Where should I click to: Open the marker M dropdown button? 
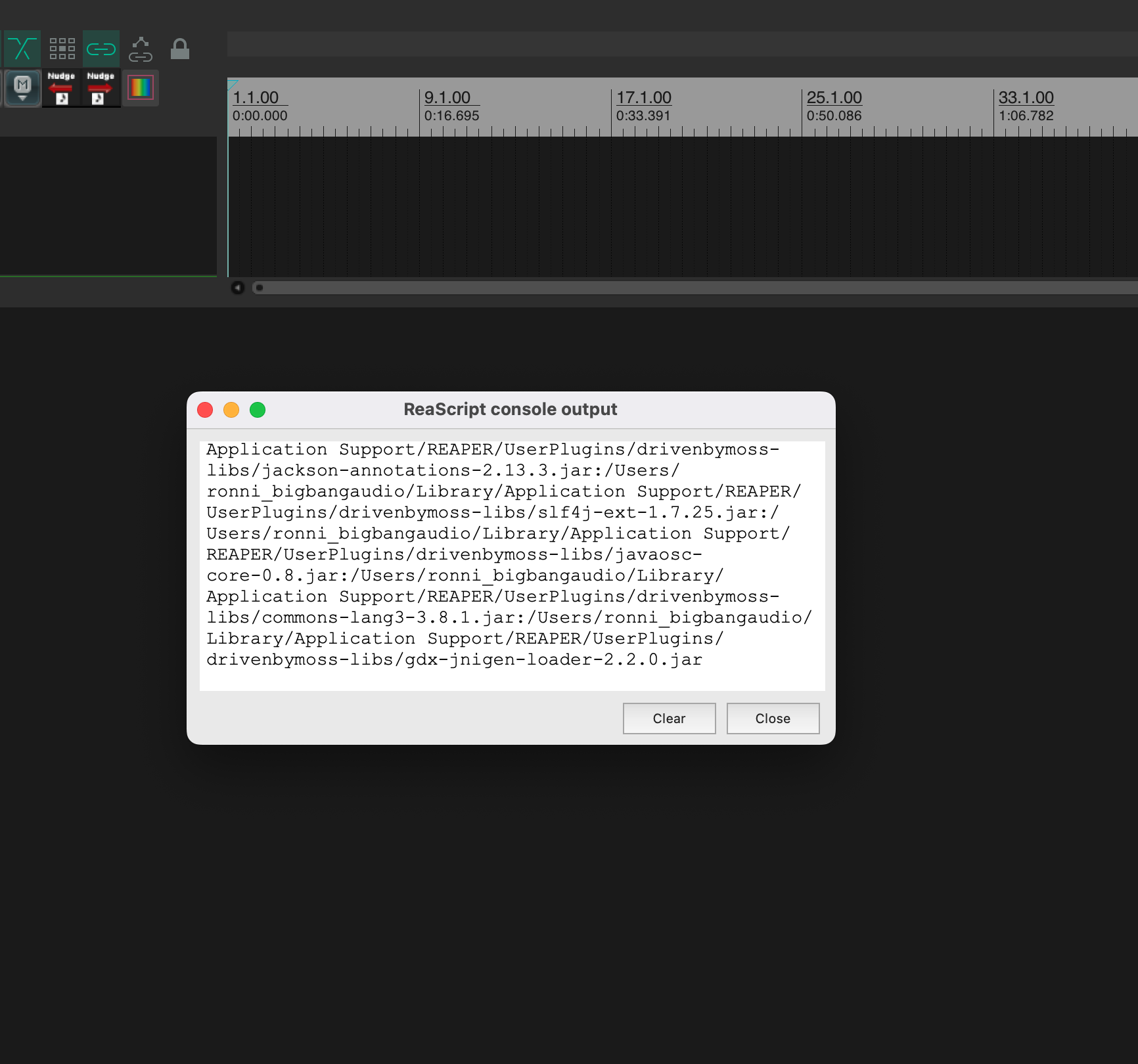click(22, 88)
